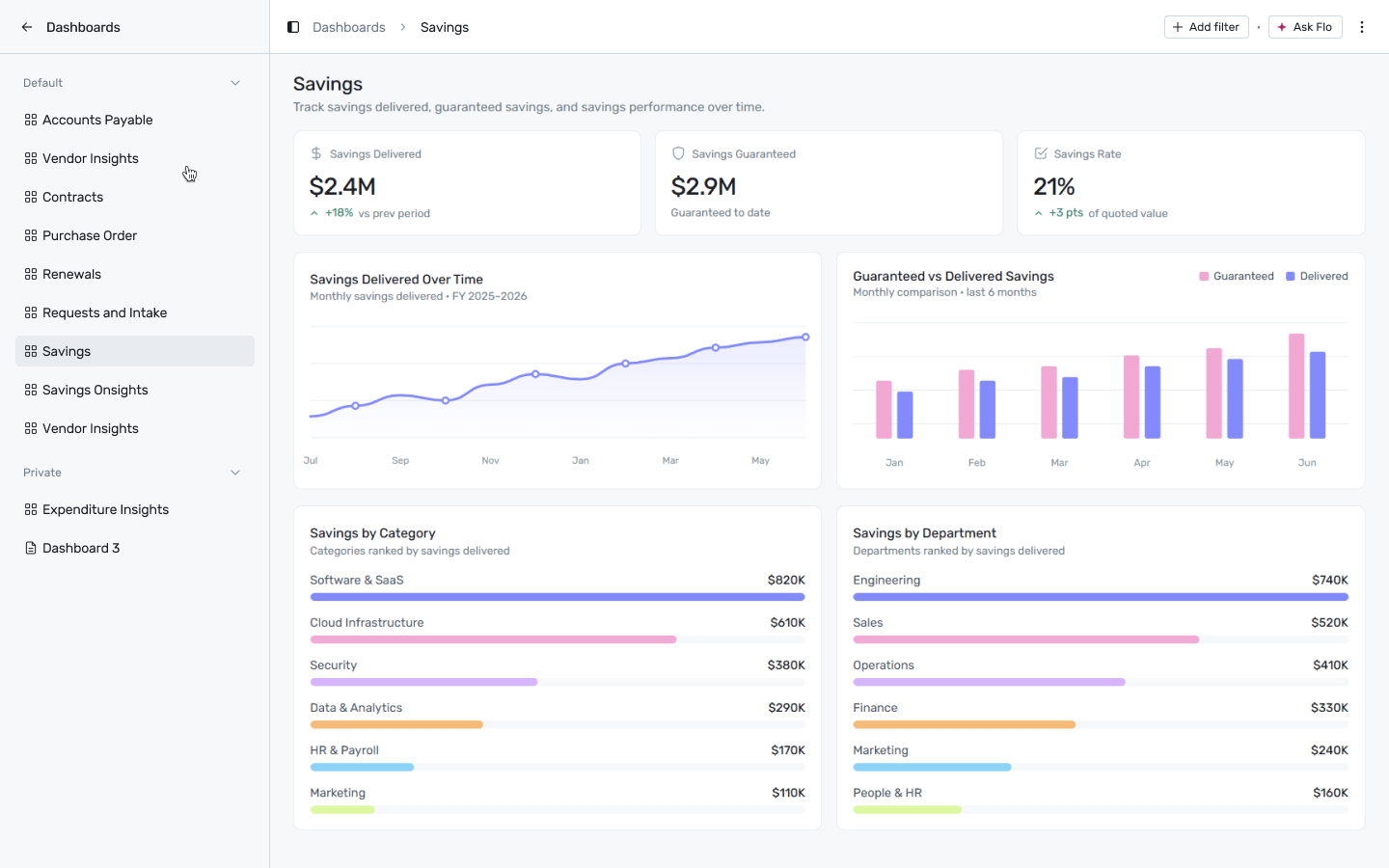Screen dimensions: 1389x868
Task: Click the Dashboard 3 document icon
Action: click(31, 548)
